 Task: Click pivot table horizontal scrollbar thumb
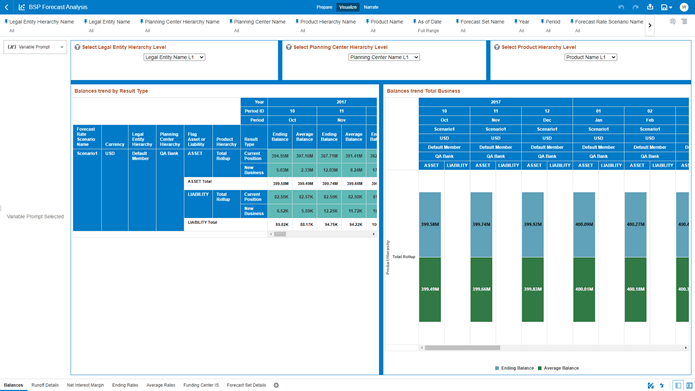pos(280,234)
